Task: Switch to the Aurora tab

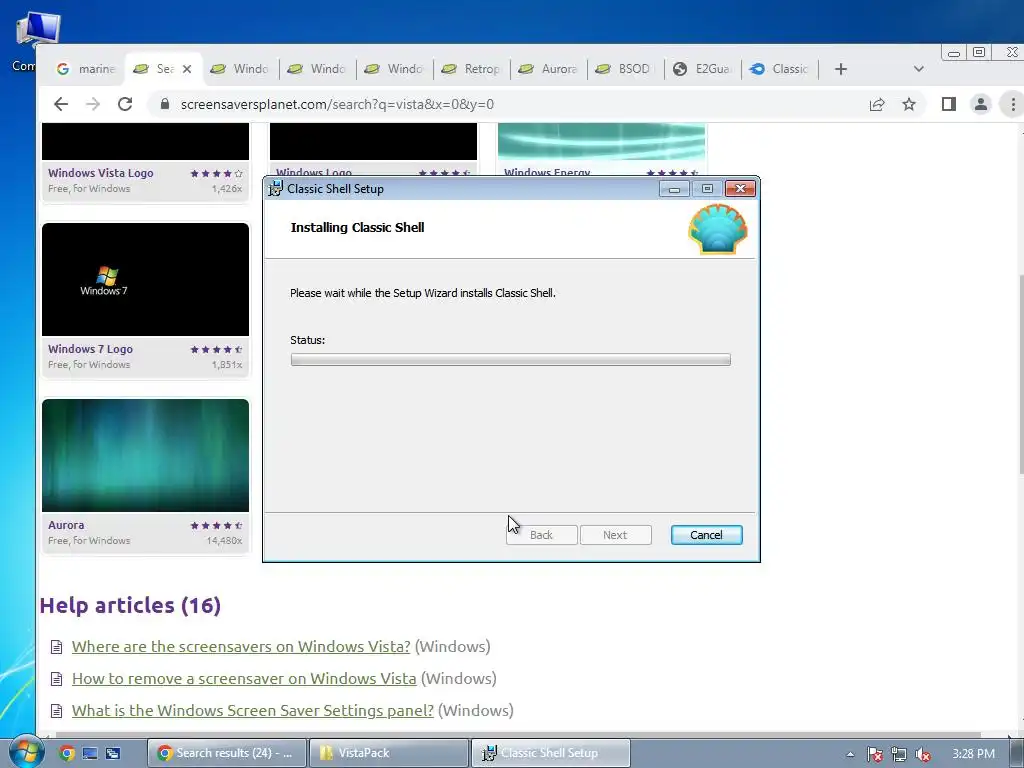Action: (549, 69)
